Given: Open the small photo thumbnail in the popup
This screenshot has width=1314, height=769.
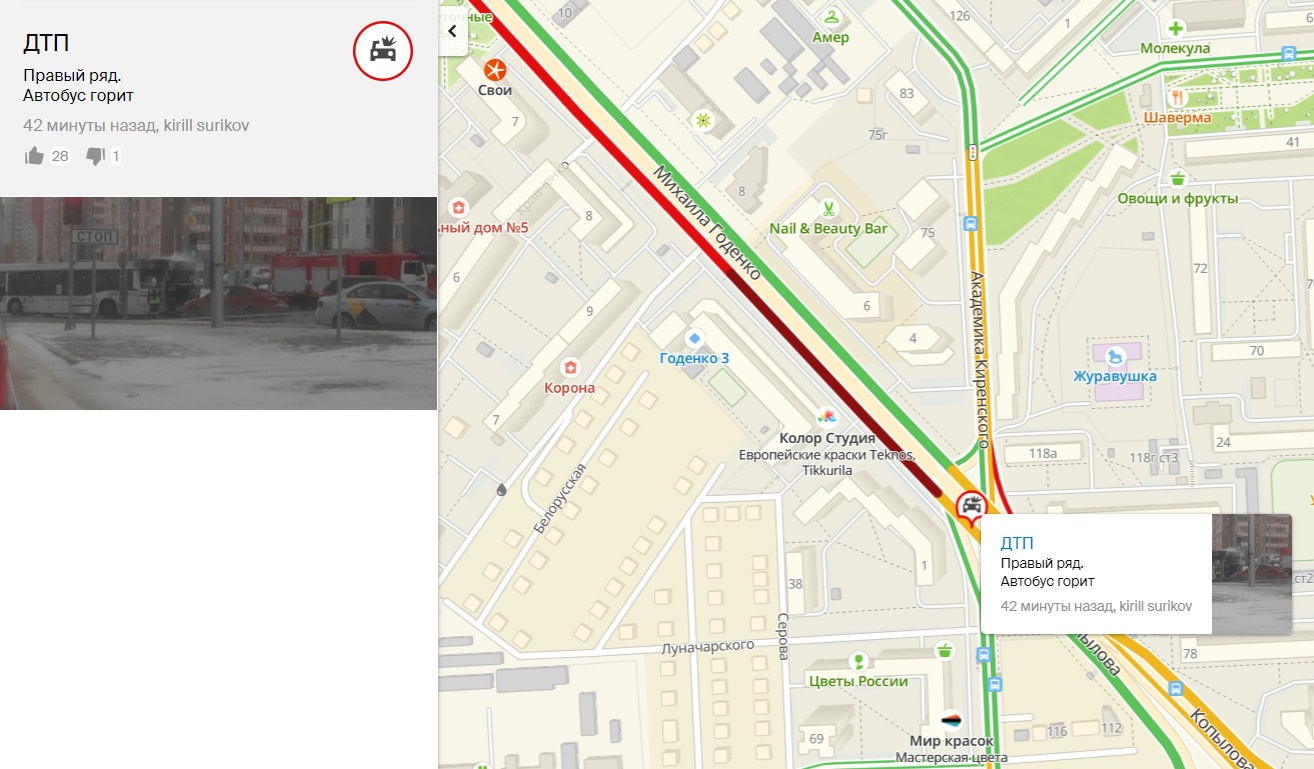Looking at the screenshot, I should click(x=1251, y=573).
